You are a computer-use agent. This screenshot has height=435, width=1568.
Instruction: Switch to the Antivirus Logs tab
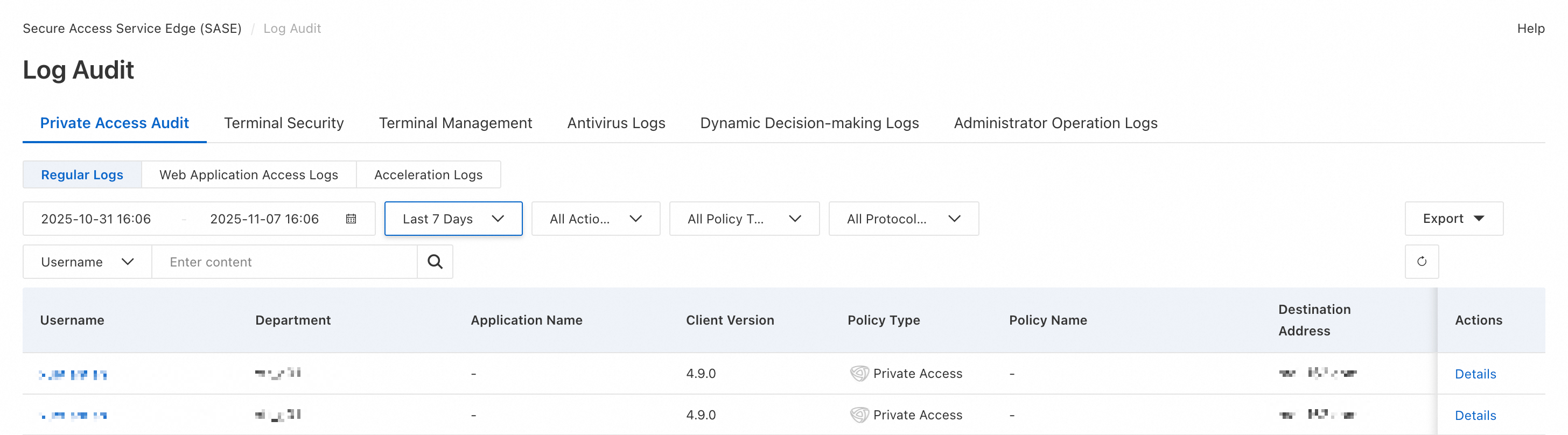tap(616, 123)
